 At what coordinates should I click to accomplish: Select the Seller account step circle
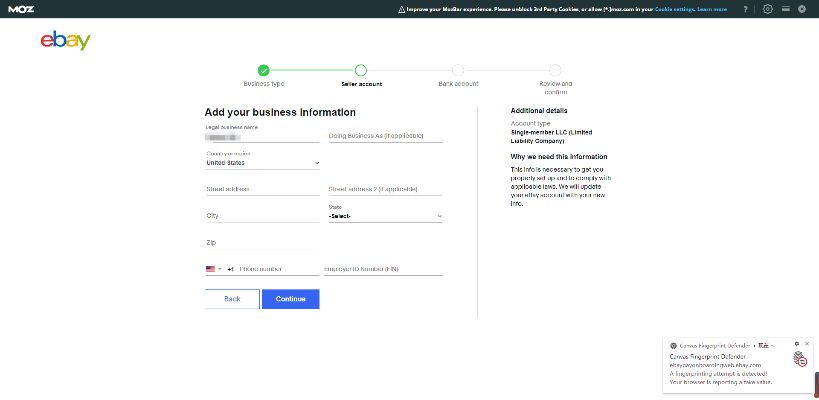[x=361, y=70]
